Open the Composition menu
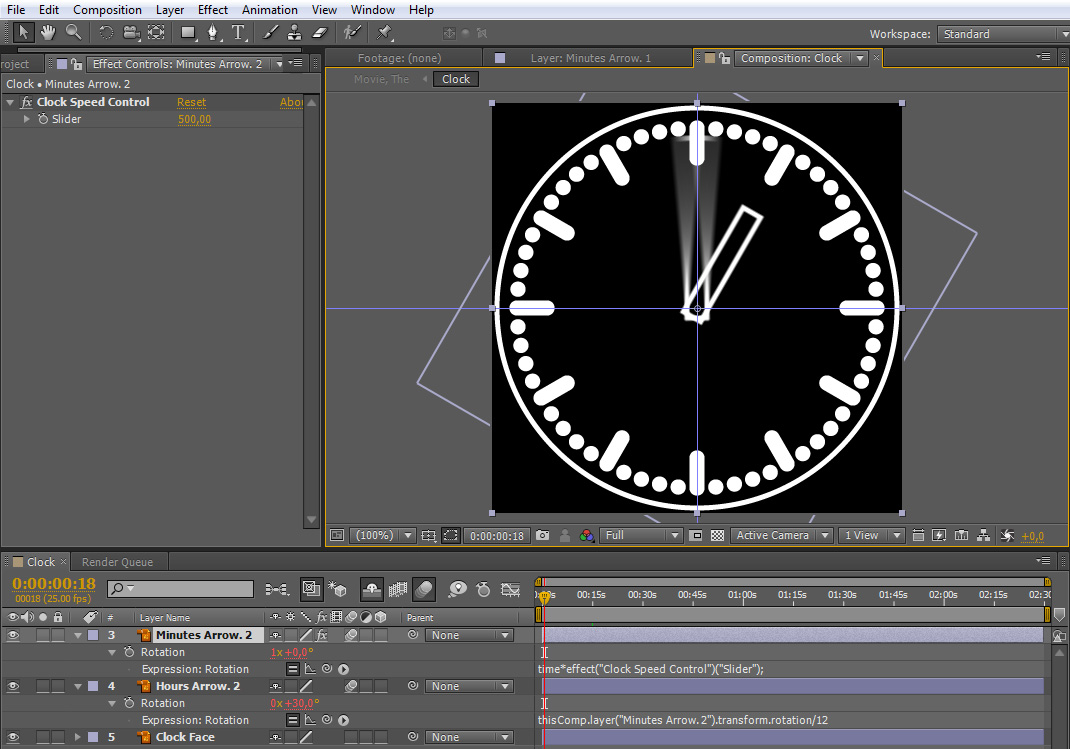 pos(107,10)
